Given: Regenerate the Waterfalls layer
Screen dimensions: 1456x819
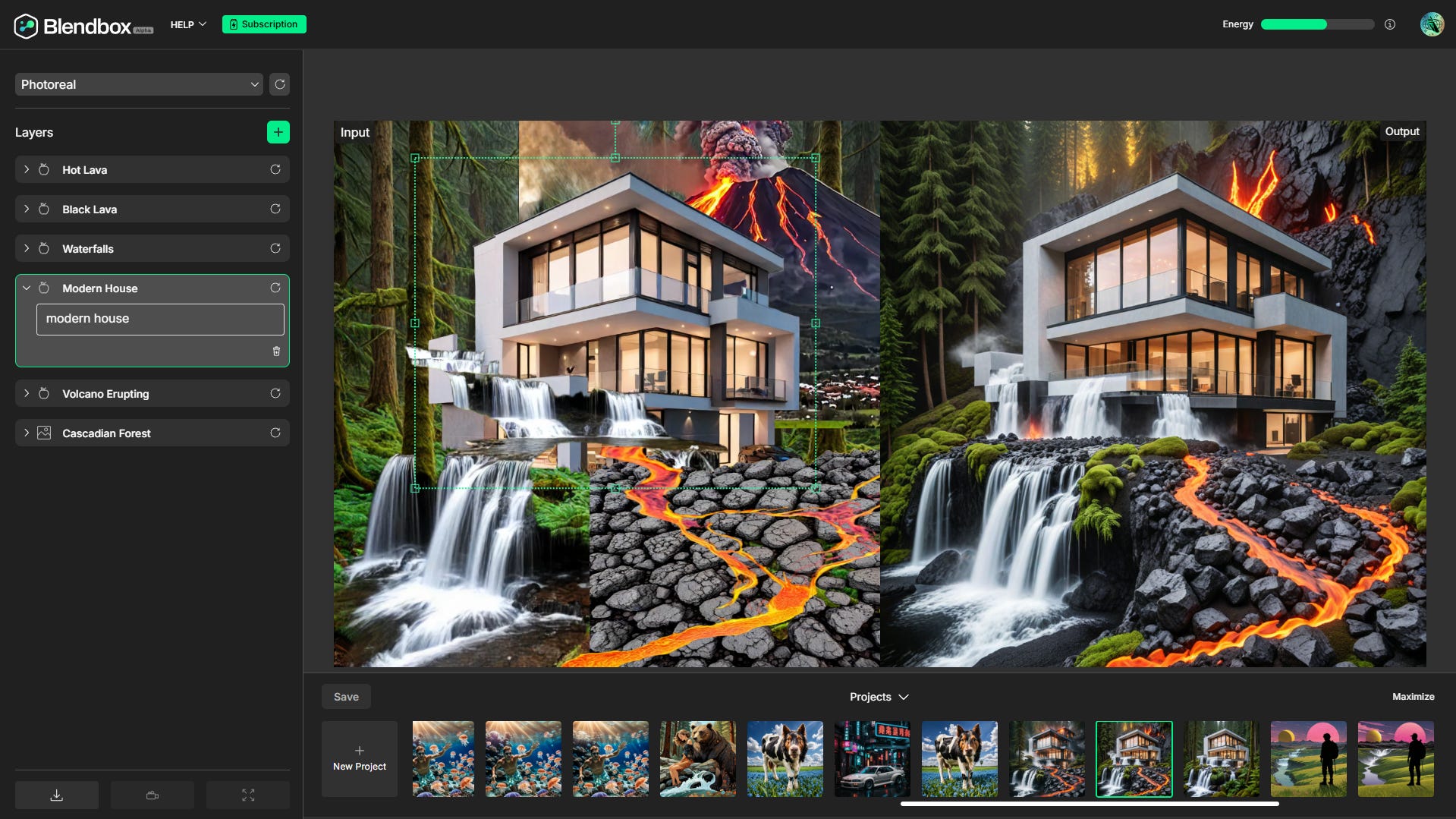Looking at the screenshot, I should point(275,248).
